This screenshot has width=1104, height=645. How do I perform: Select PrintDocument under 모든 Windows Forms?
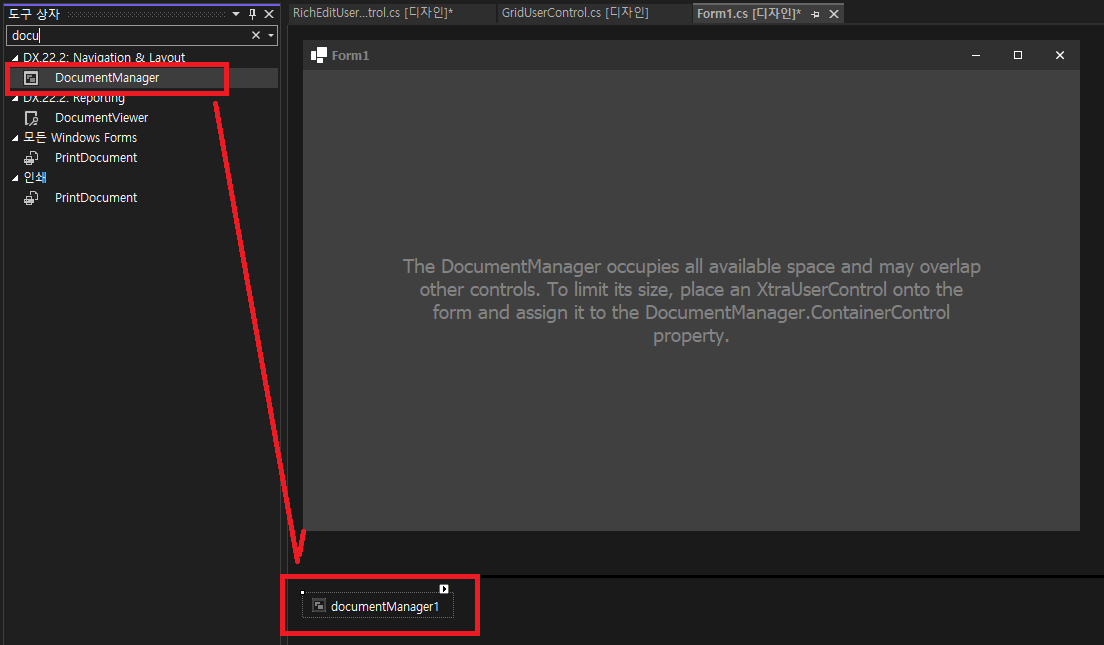(x=142, y=158)
